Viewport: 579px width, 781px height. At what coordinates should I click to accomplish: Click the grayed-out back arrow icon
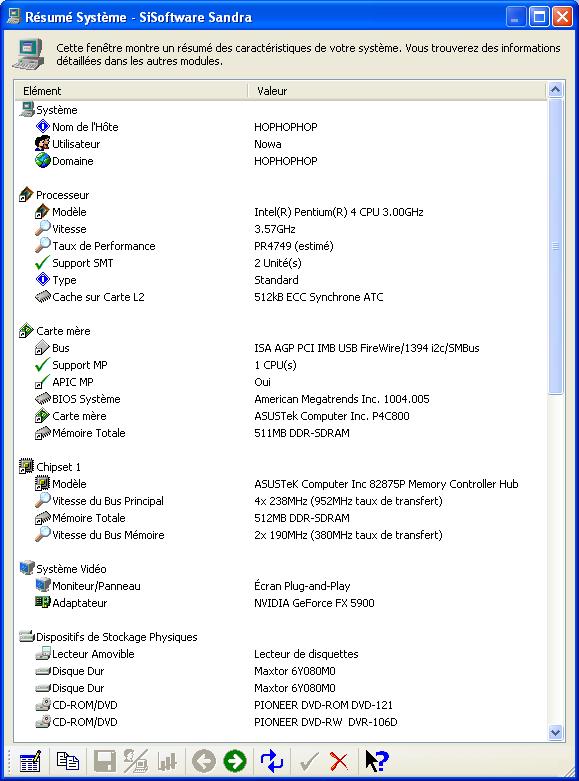click(x=204, y=761)
